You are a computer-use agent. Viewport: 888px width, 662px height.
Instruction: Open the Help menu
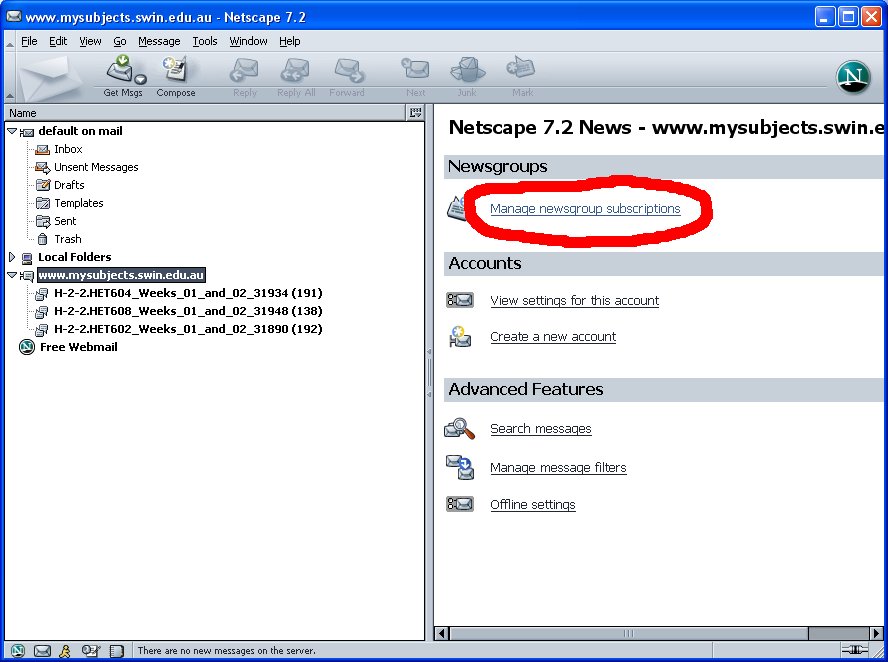tap(289, 41)
